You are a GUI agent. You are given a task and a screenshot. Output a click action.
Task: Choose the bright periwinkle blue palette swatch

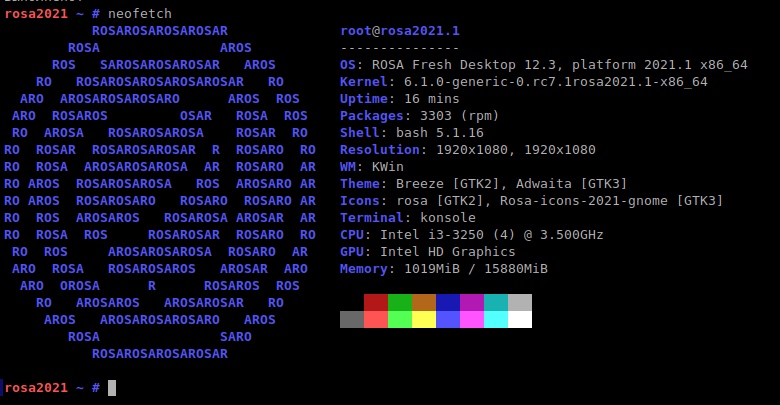pyautogui.click(x=448, y=319)
